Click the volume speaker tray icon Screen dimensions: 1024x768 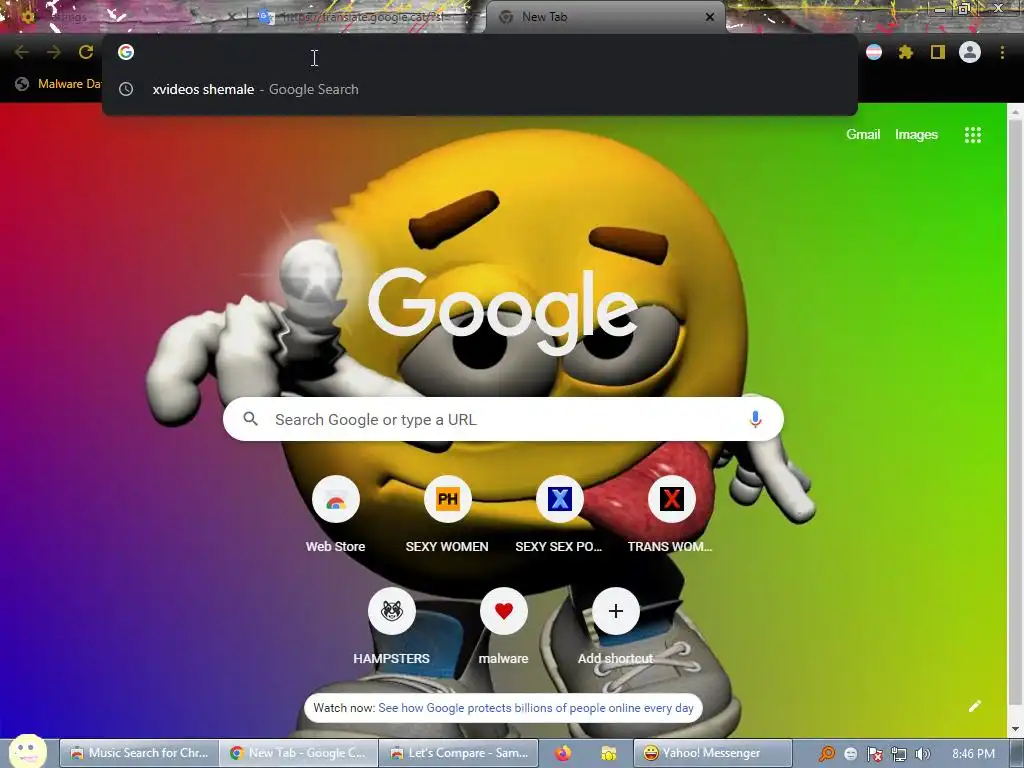pyautogui.click(x=922, y=754)
